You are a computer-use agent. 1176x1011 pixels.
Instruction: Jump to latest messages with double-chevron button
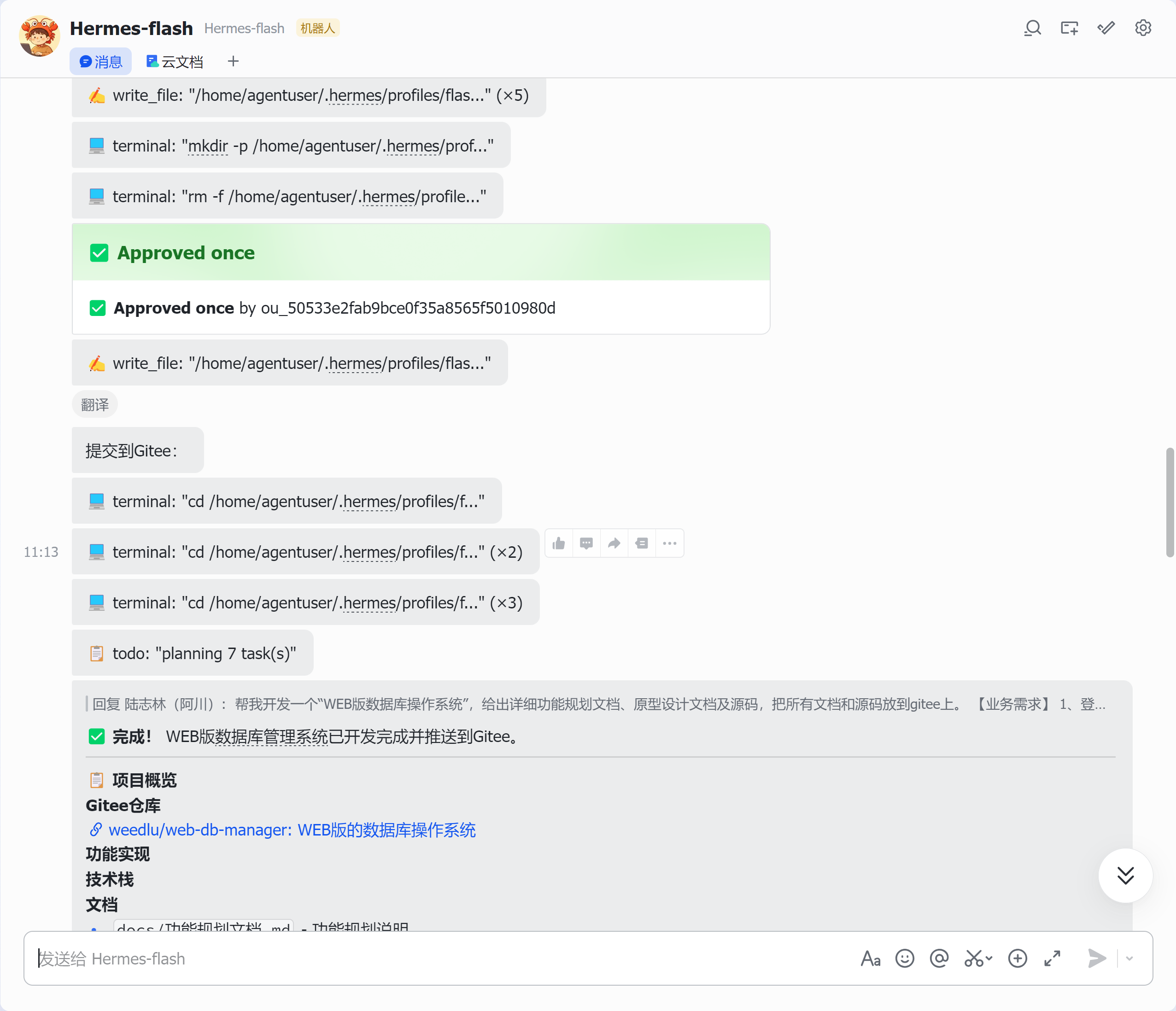(1125, 875)
